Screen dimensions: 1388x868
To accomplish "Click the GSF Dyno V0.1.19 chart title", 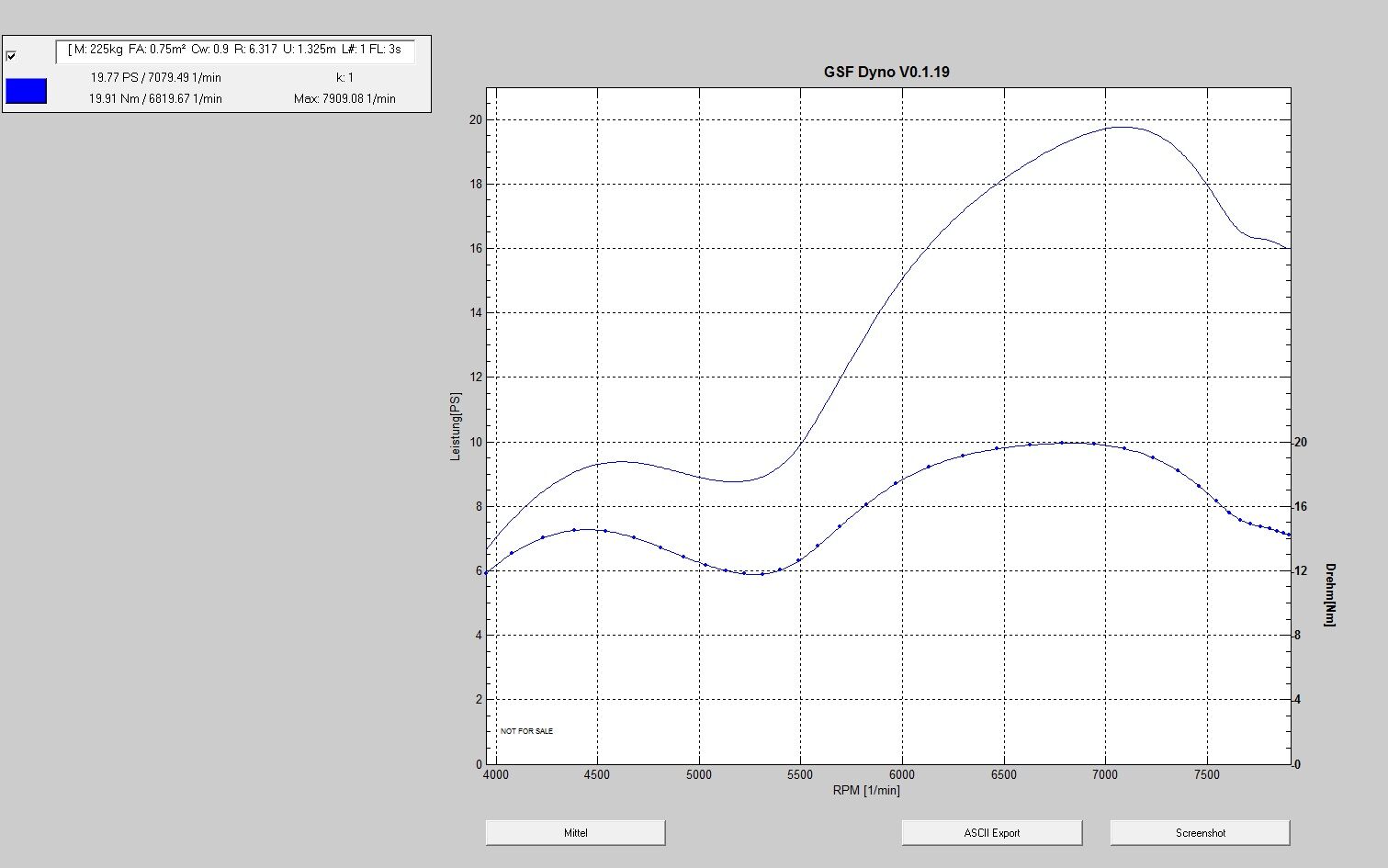I will [886, 72].
